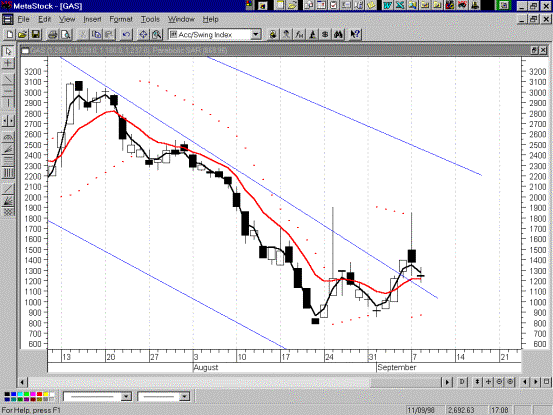Click the Save disk icon

point(36,35)
